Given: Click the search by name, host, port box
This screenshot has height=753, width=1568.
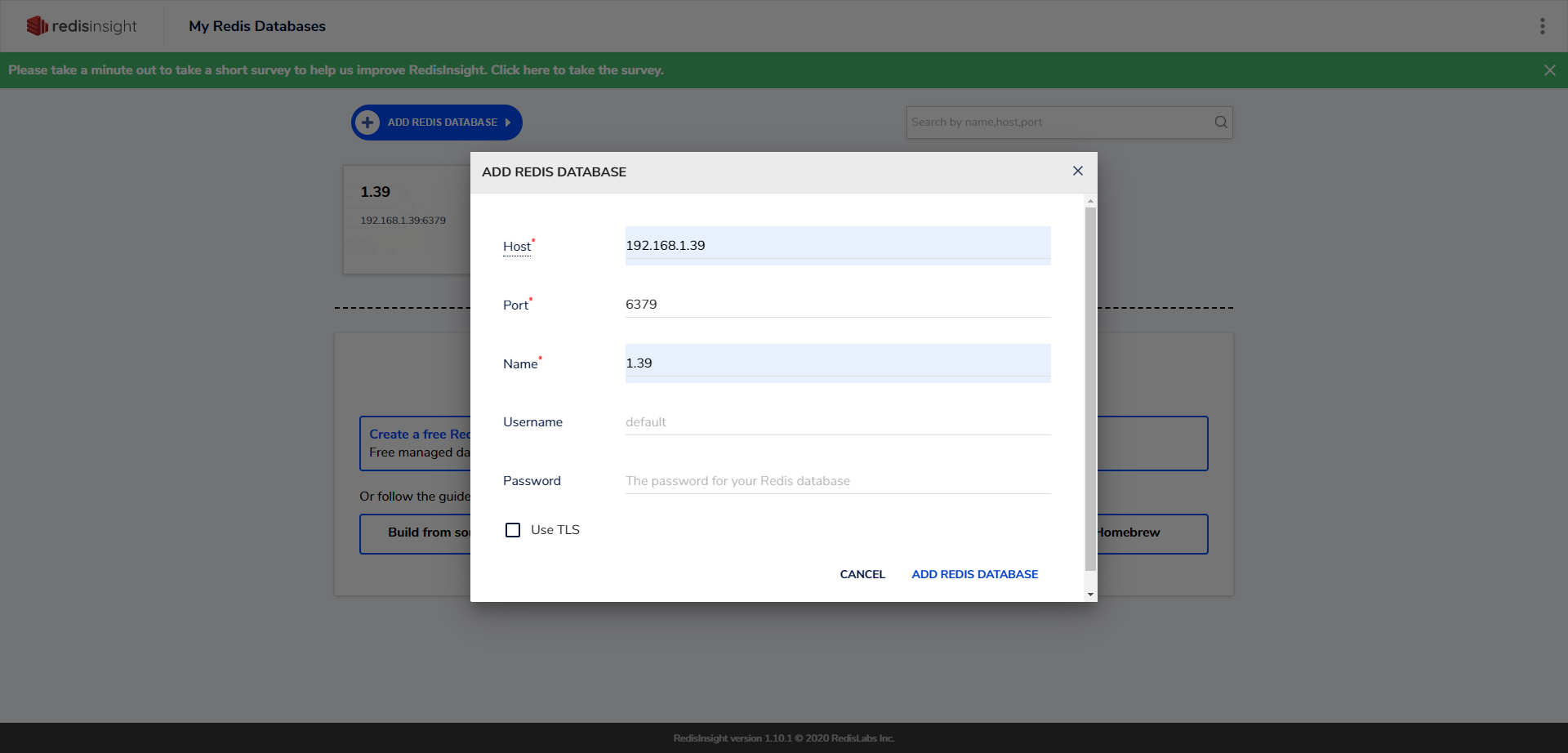Looking at the screenshot, I should tap(1058, 123).
